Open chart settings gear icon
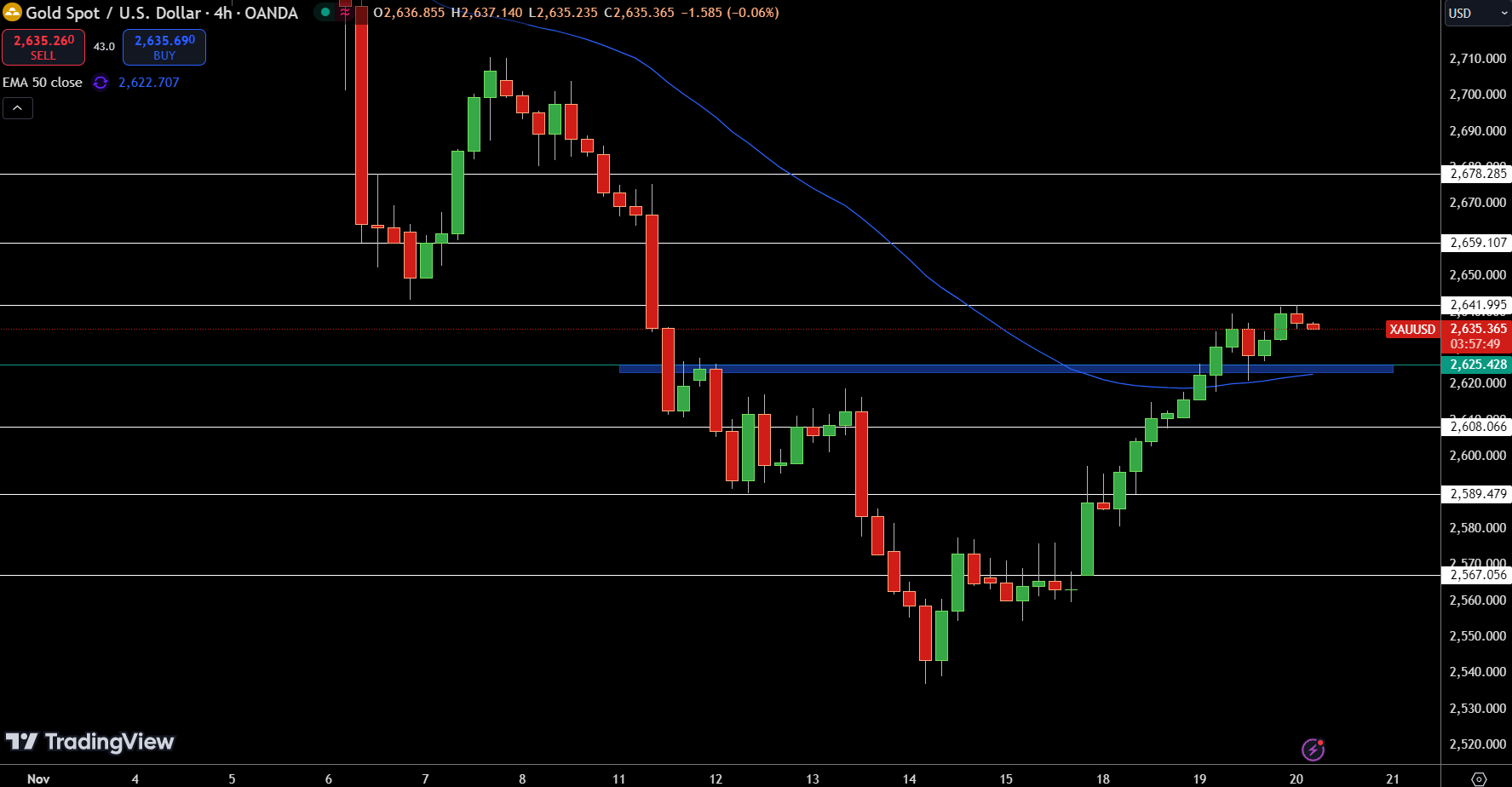The width and height of the screenshot is (1512, 787). 1479,778
